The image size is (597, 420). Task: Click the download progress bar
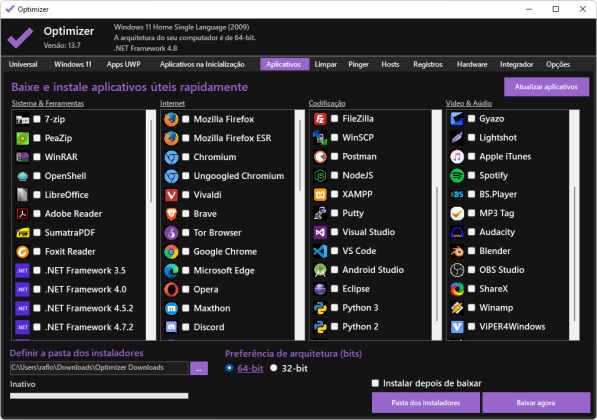tap(99, 396)
